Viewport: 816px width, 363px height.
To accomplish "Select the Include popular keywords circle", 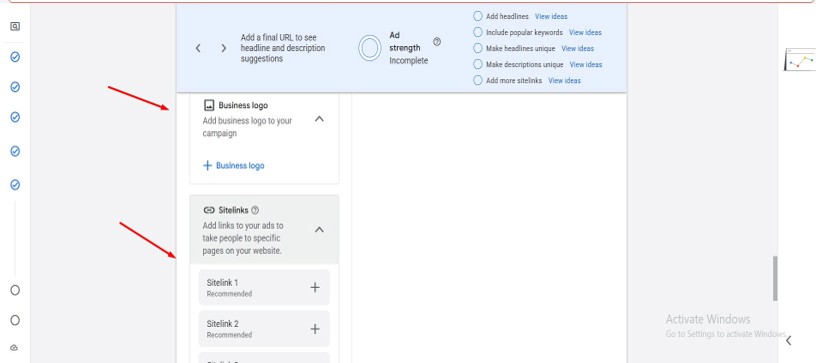I will tap(478, 32).
